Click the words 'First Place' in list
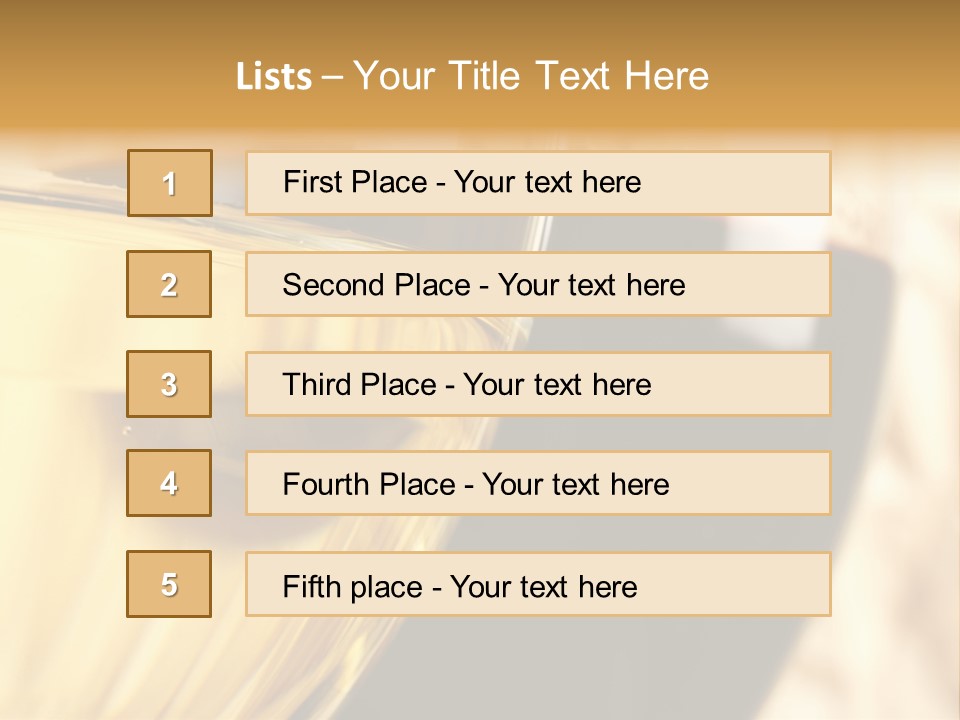The height and width of the screenshot is (720, 960). (355, 182)
